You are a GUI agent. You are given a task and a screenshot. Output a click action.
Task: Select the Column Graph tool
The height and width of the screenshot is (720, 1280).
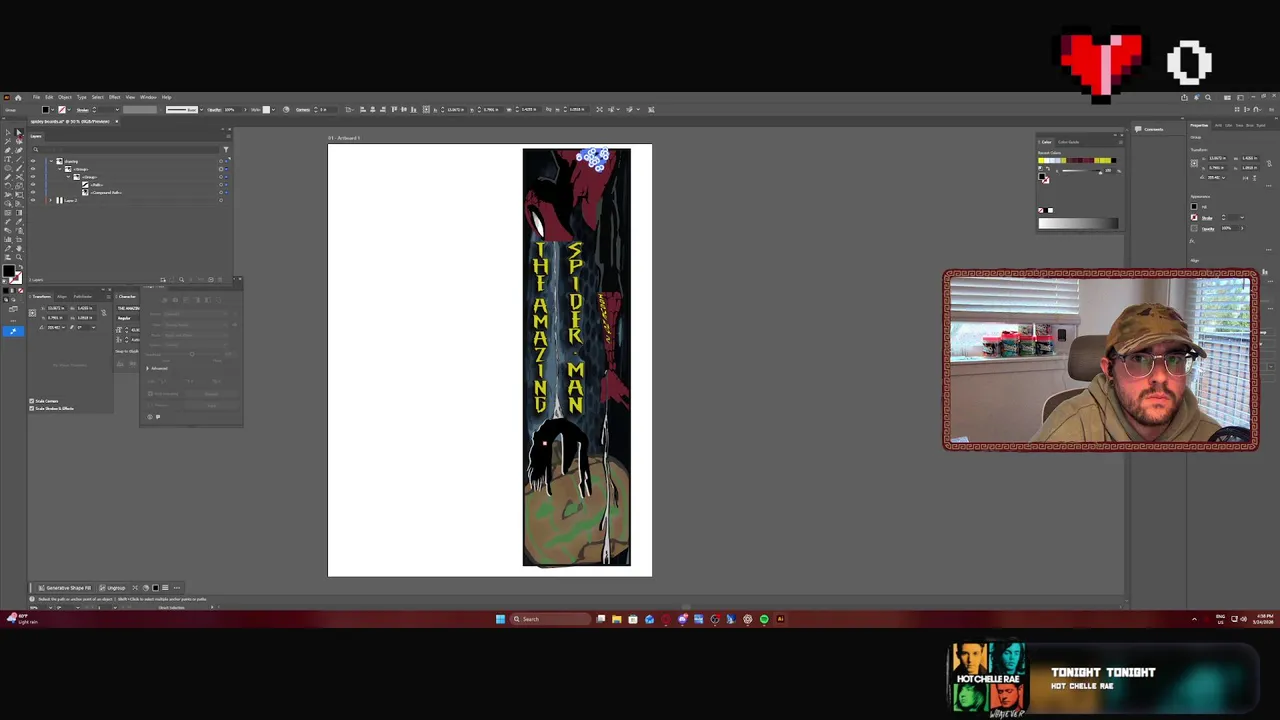tap(8, 239)
